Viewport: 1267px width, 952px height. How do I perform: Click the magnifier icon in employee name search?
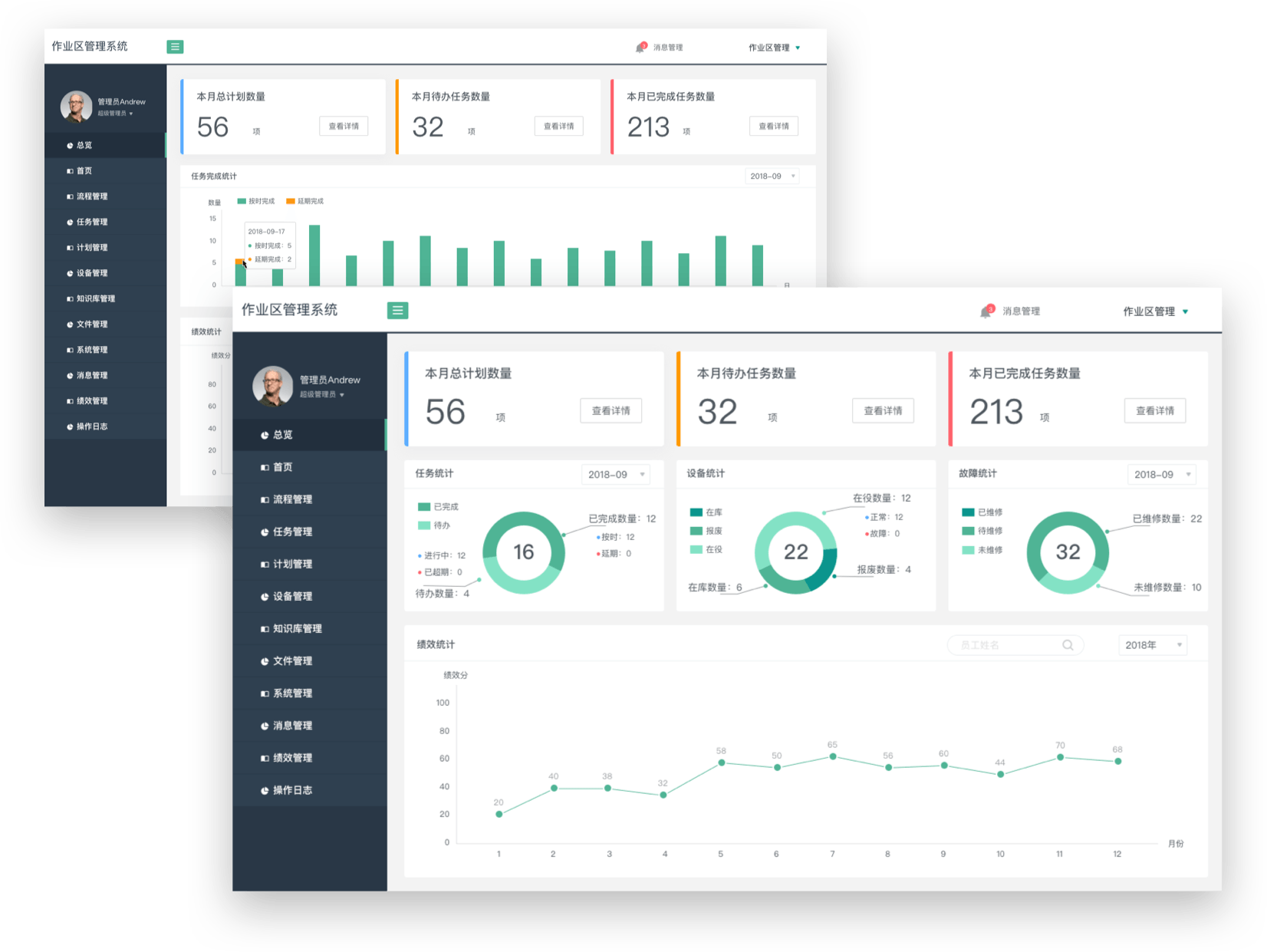click(x=1067, y=645)
